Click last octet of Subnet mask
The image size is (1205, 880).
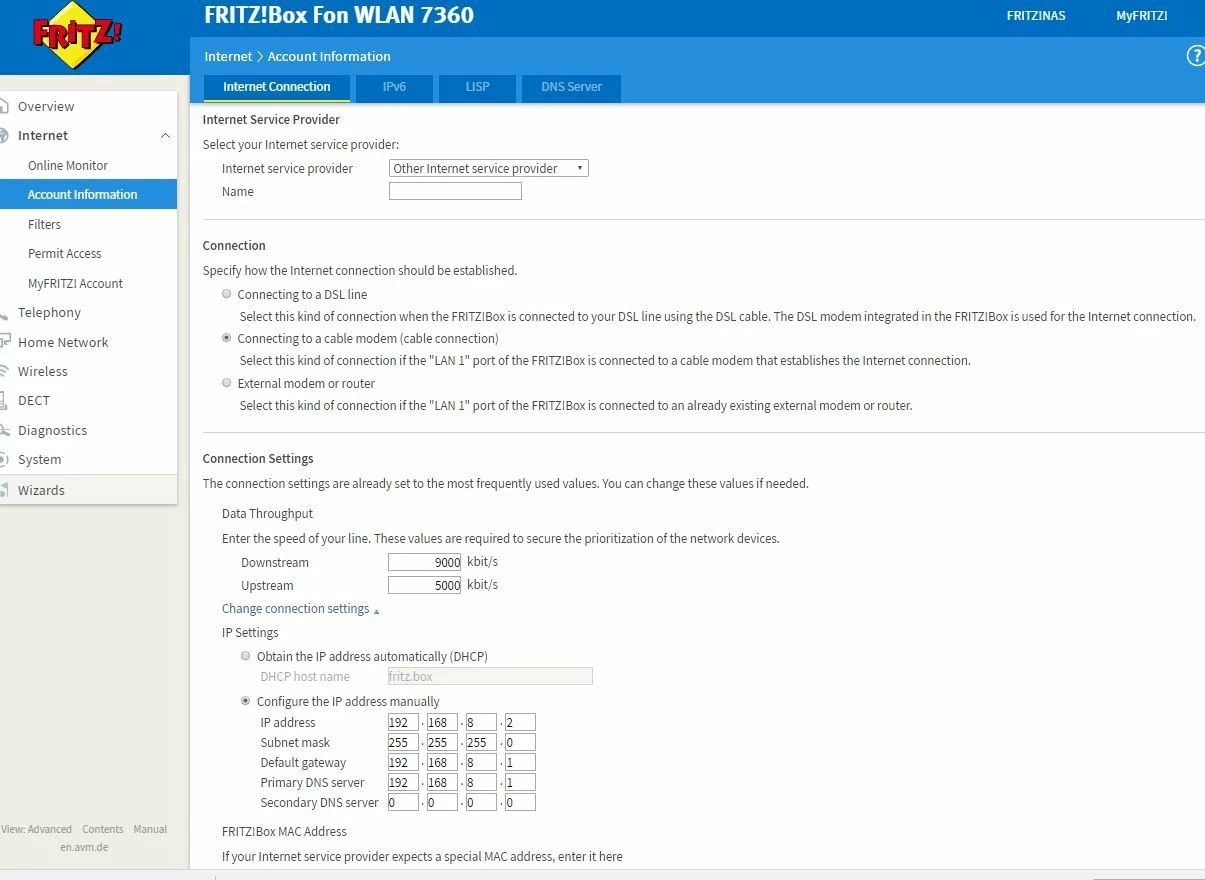520,742
